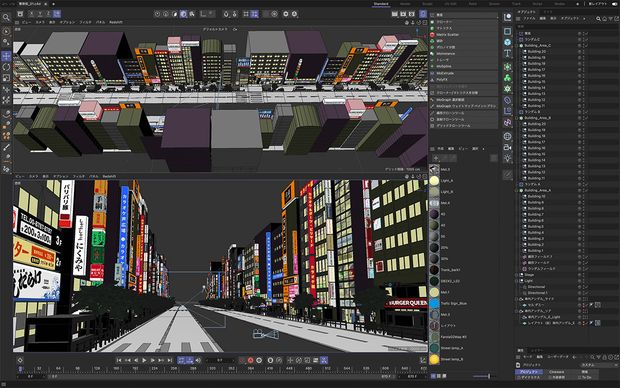The height and width of the screenshot is (388, 620).
Task: Switch to Standard layout tab
Action: coord(381,4)
